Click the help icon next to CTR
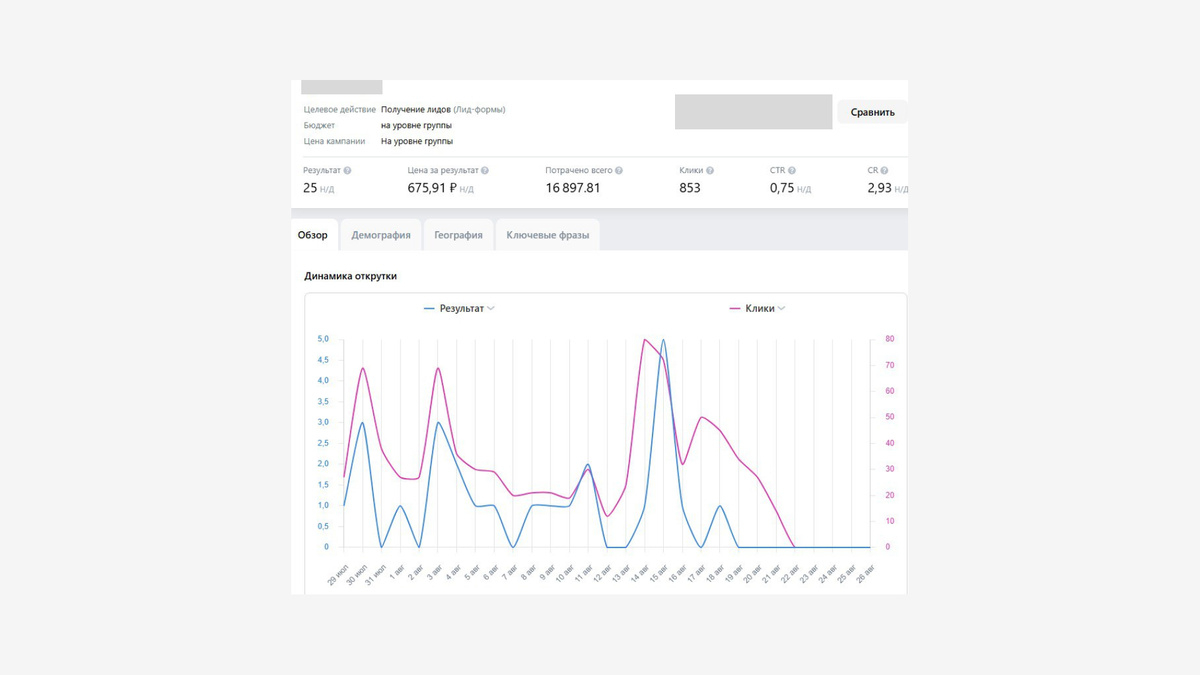1200x675 pixels. point(792,171)
